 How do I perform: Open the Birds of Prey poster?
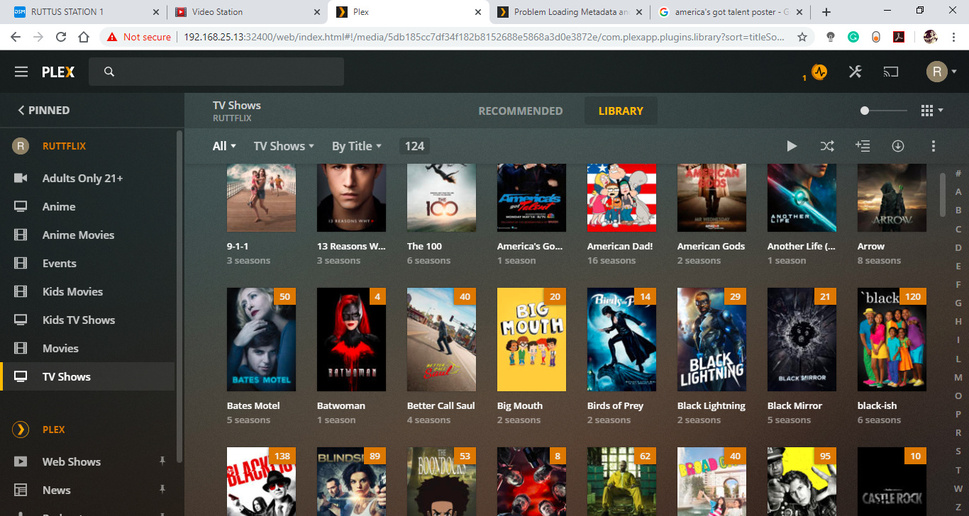[x=621, y=339]
